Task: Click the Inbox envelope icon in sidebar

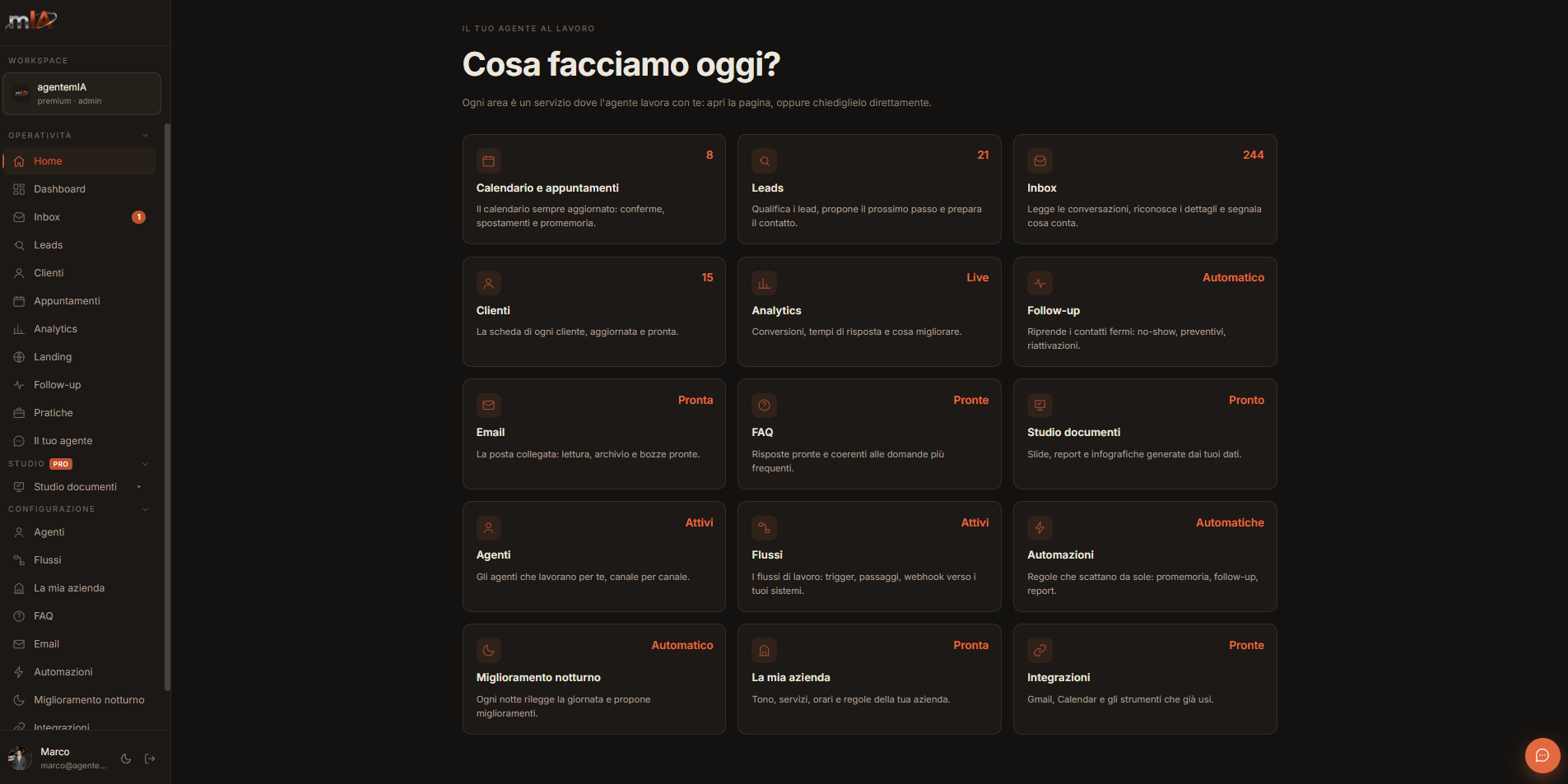Action: point(19,217)
